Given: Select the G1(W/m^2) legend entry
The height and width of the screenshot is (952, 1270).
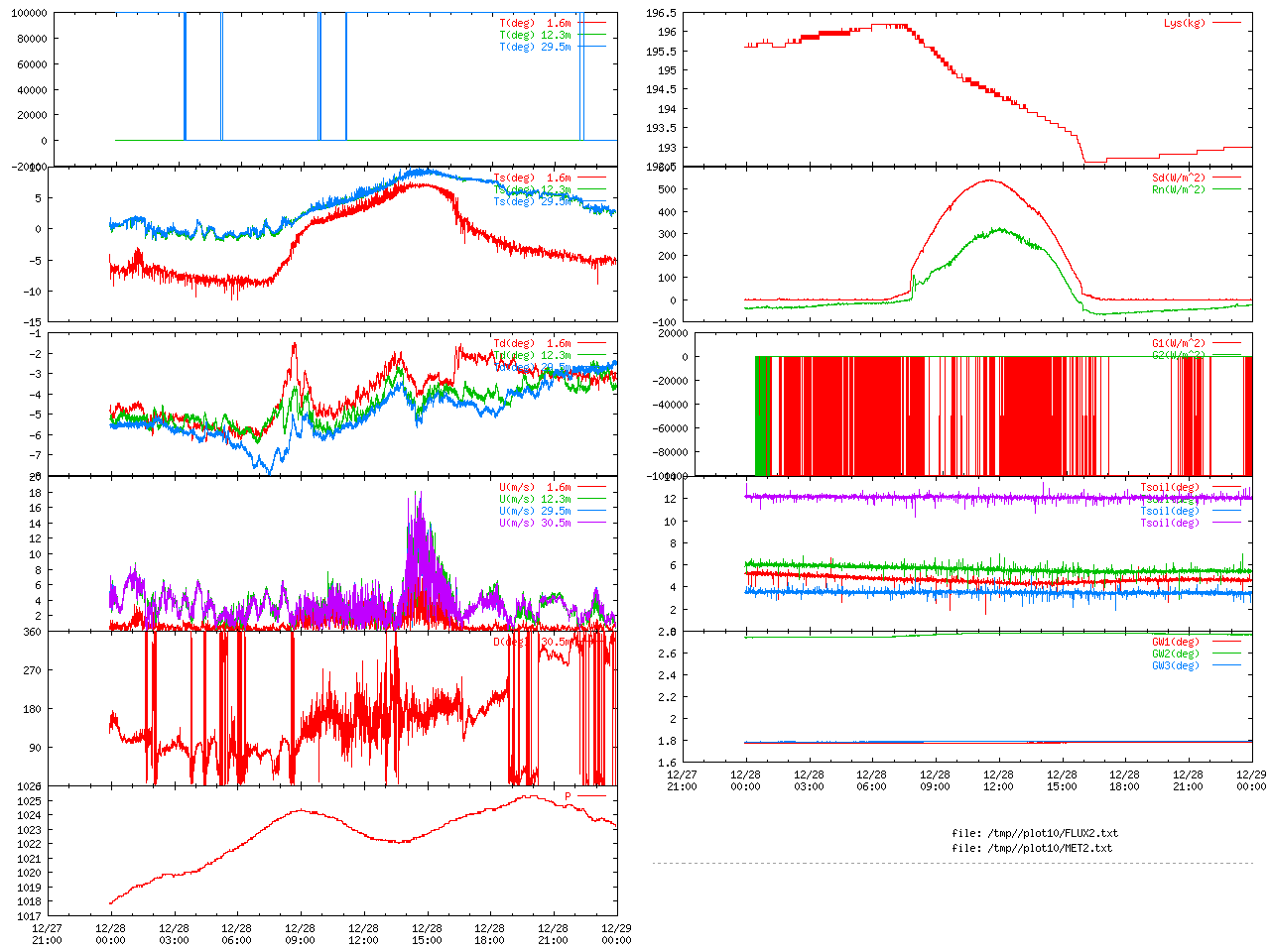Looking at the screenshot, I should (x=1178, y=344).
